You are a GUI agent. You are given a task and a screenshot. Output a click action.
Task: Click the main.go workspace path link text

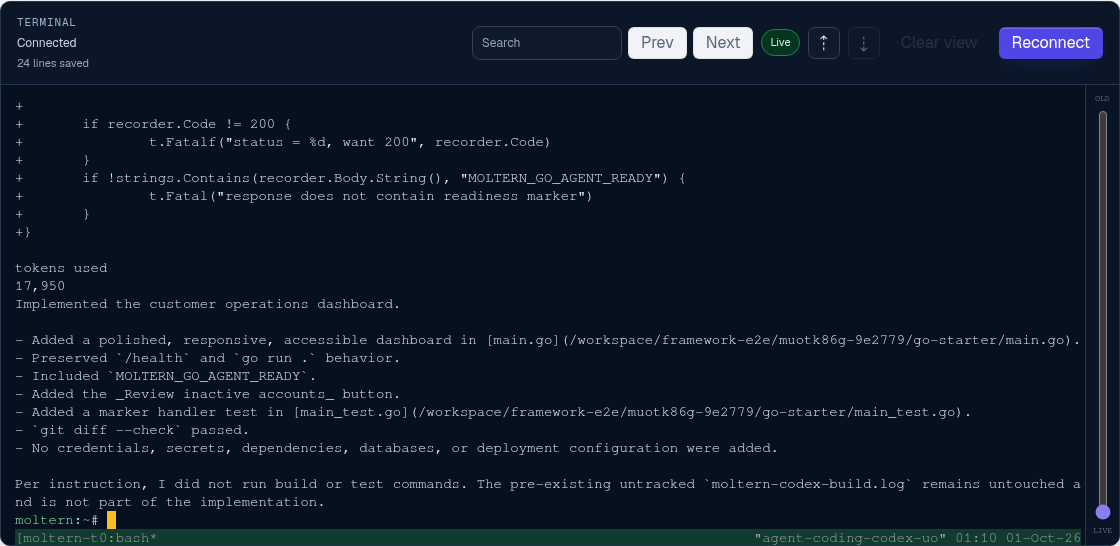pyautogui.click(x=784, y=340)
